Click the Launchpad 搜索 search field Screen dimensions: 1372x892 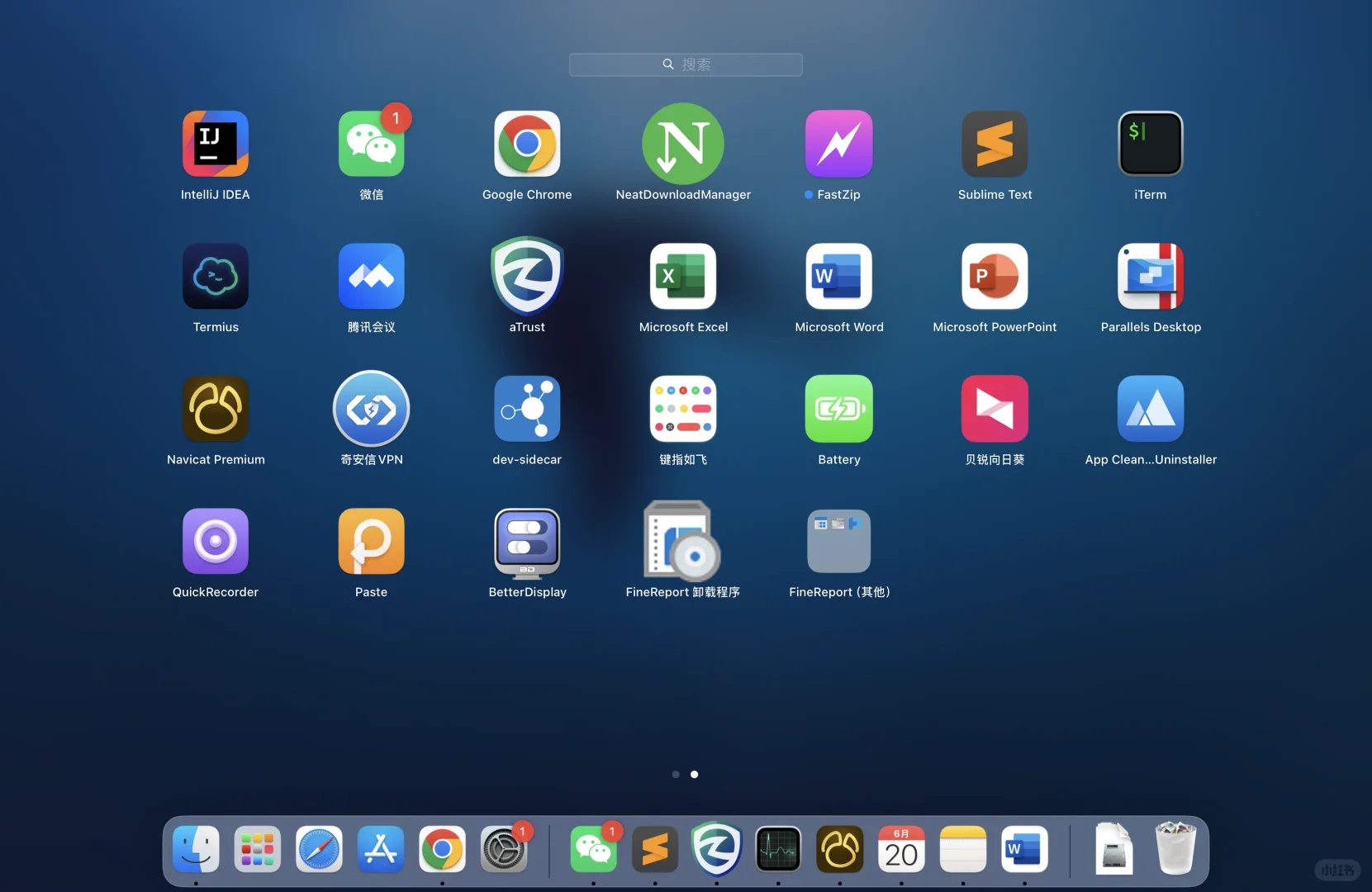pos(686,64)
